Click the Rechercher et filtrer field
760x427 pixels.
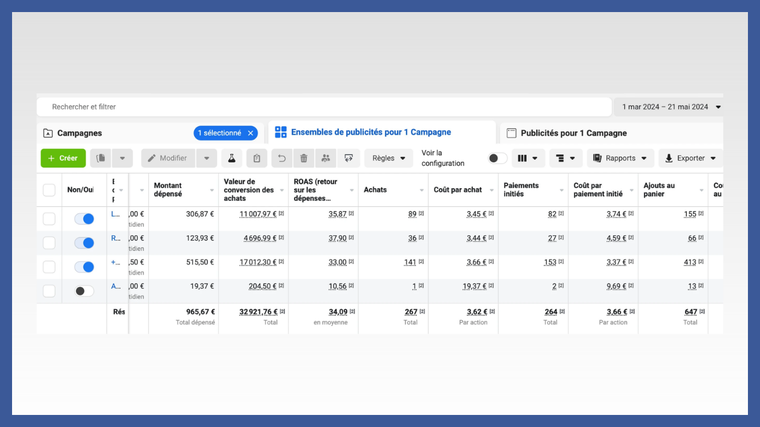coord(324,107)
